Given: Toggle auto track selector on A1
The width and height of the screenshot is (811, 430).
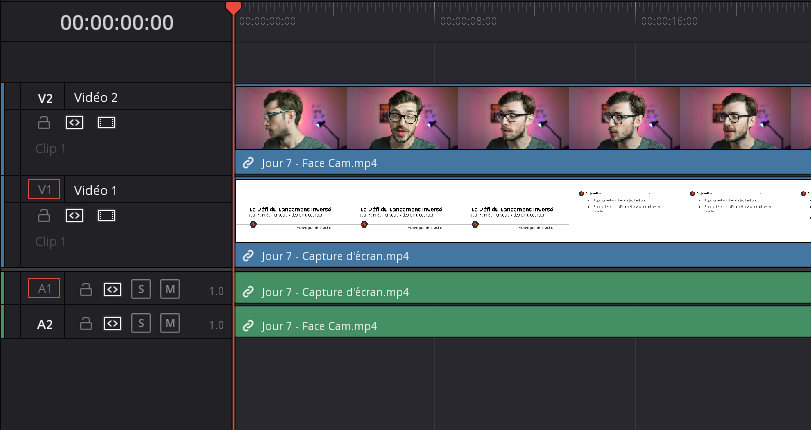Looking at the screenshot, I should tap(112, 289).
